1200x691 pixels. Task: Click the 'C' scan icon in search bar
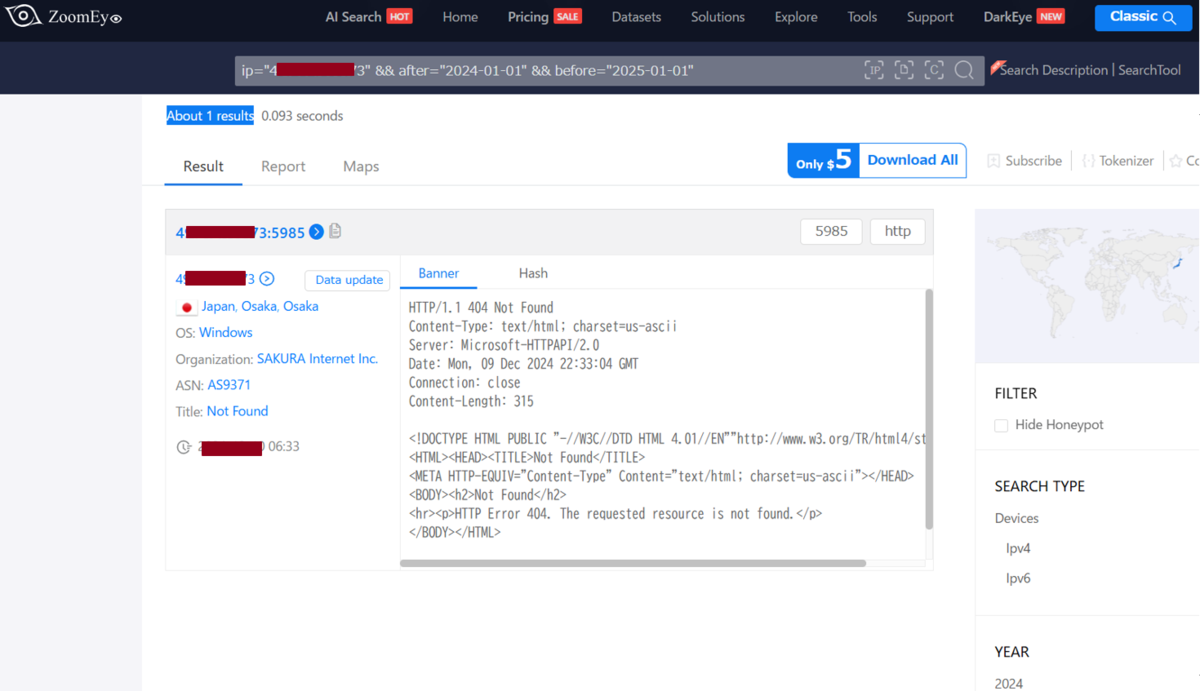point(934,70)
